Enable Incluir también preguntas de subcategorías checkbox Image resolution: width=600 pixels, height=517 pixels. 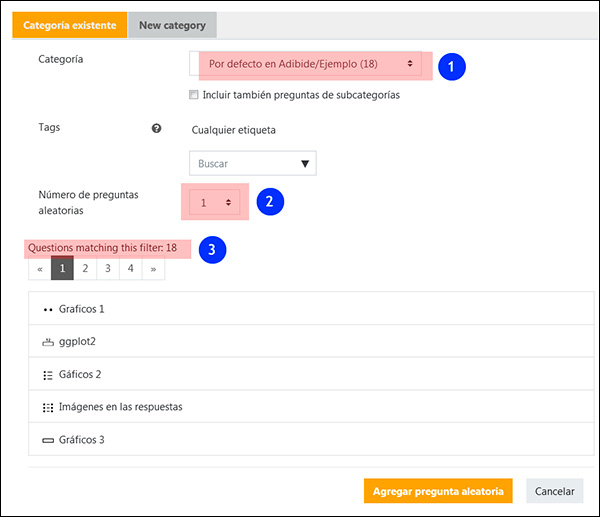pos(194,96)
